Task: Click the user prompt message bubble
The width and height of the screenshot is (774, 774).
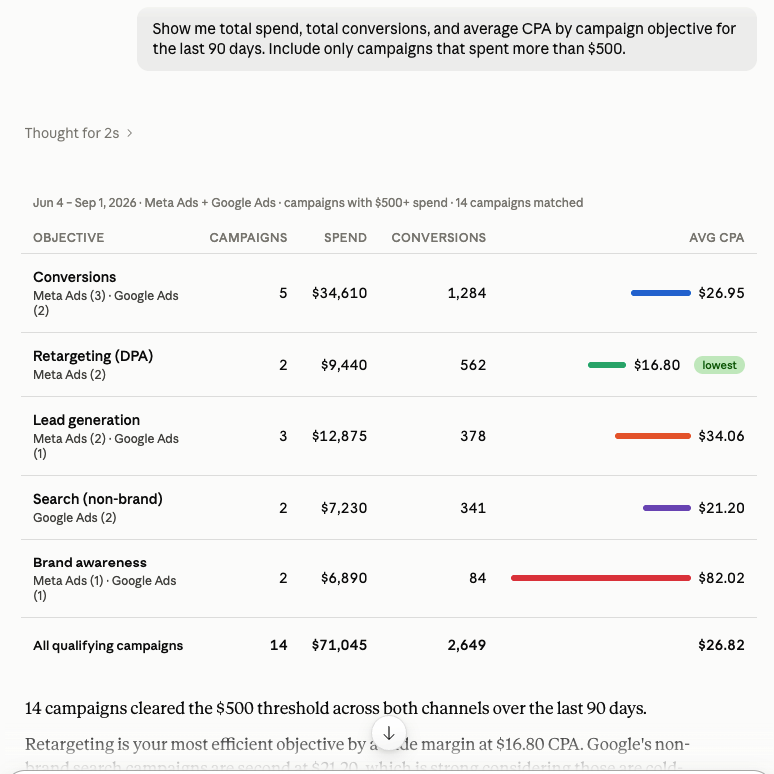Action: pyautogui.click(x=447, y=39)
